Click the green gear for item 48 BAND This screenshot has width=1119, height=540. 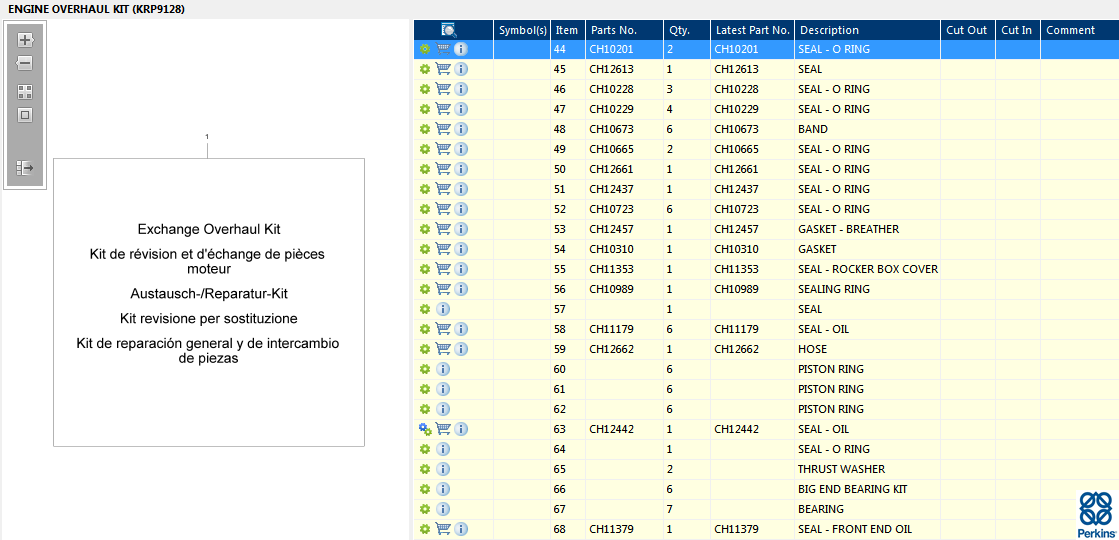pyautogui.click(x=425, y=129)
